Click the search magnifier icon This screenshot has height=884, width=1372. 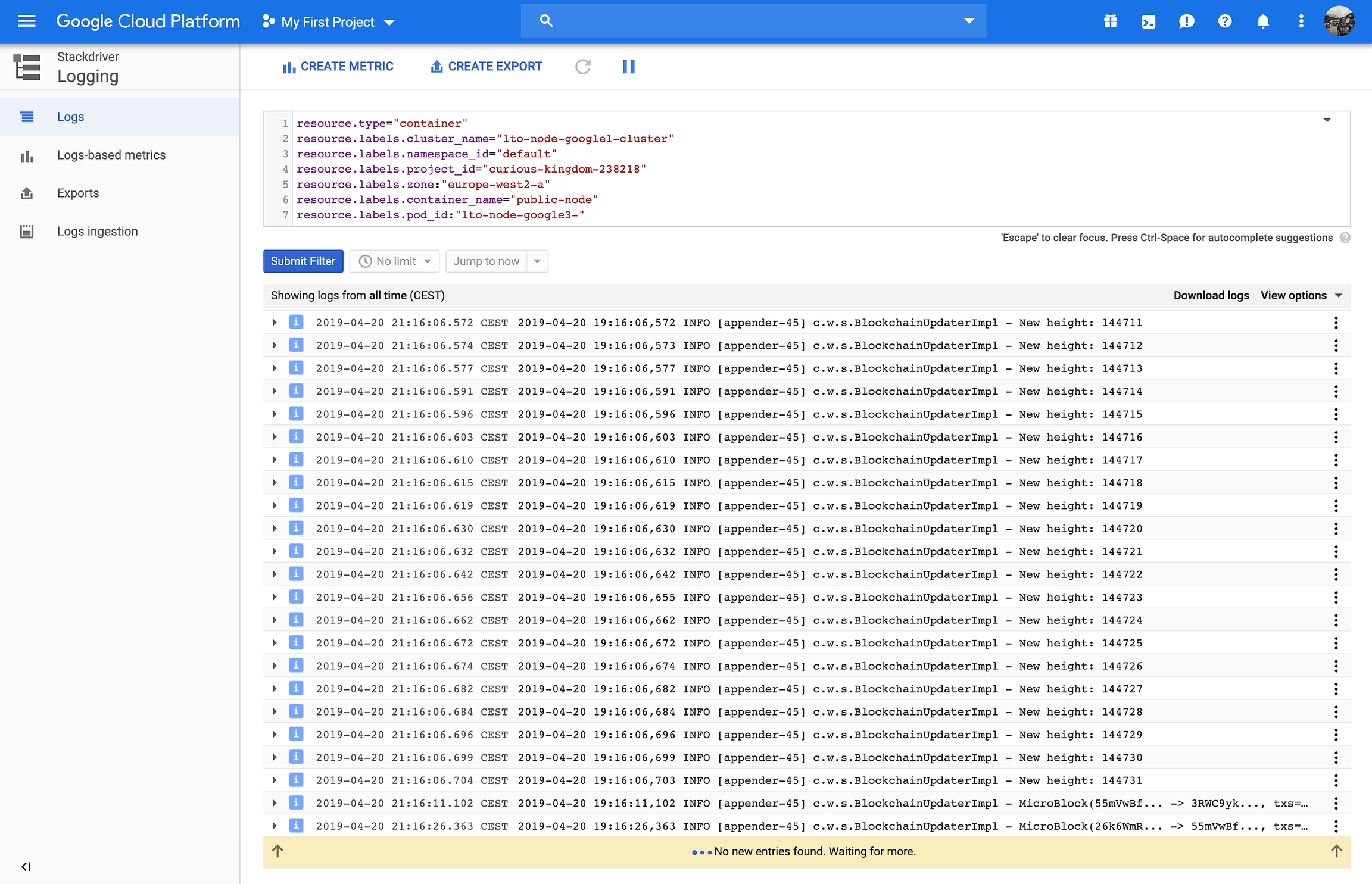pyautogui.click(x=546, y=21)
